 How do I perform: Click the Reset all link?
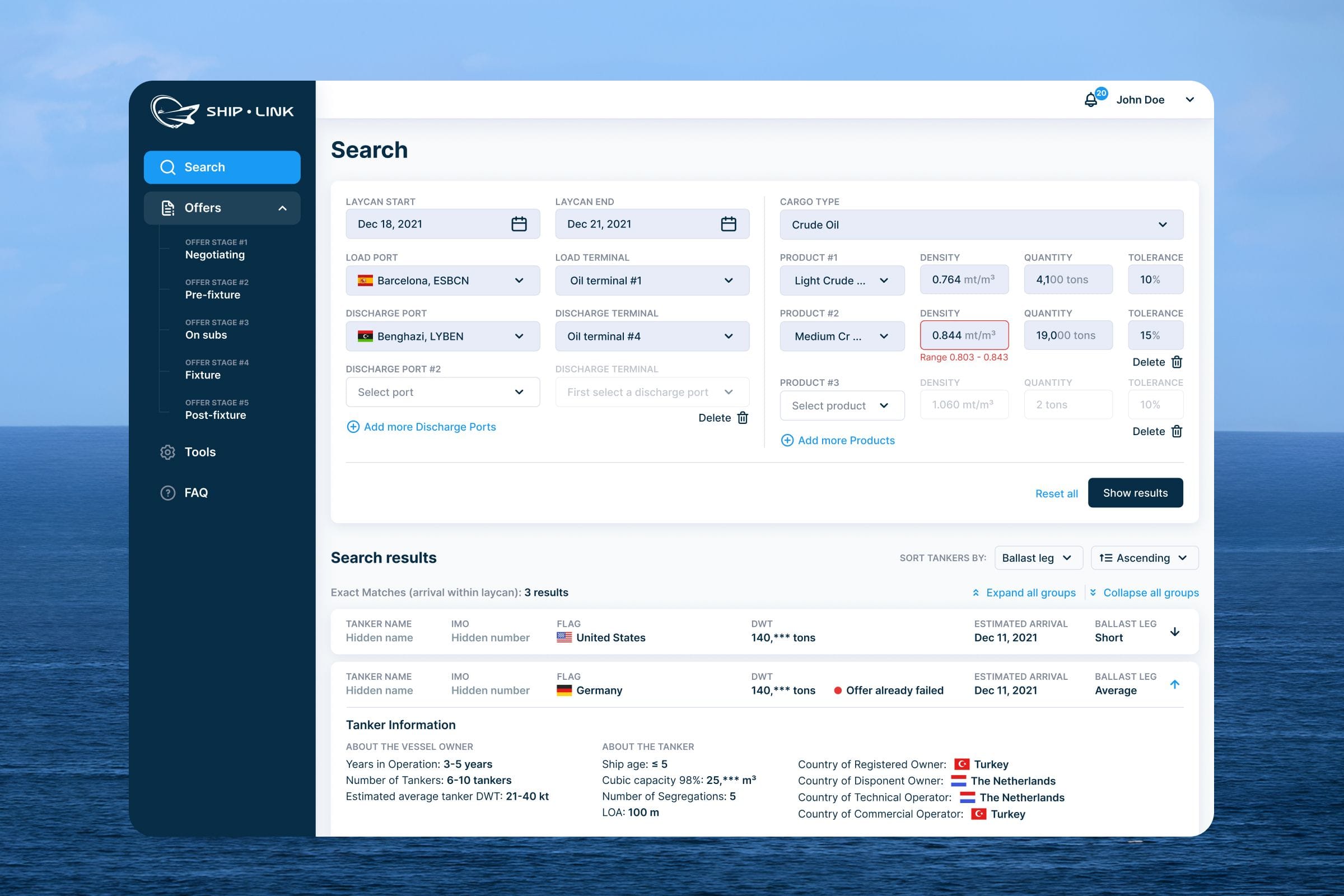(1056, 494)
